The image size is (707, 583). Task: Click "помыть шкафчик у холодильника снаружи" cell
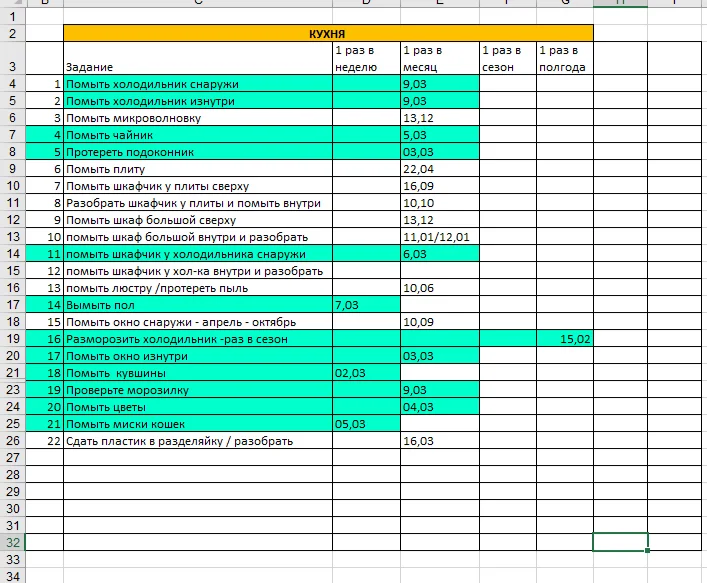pos(198,254)
